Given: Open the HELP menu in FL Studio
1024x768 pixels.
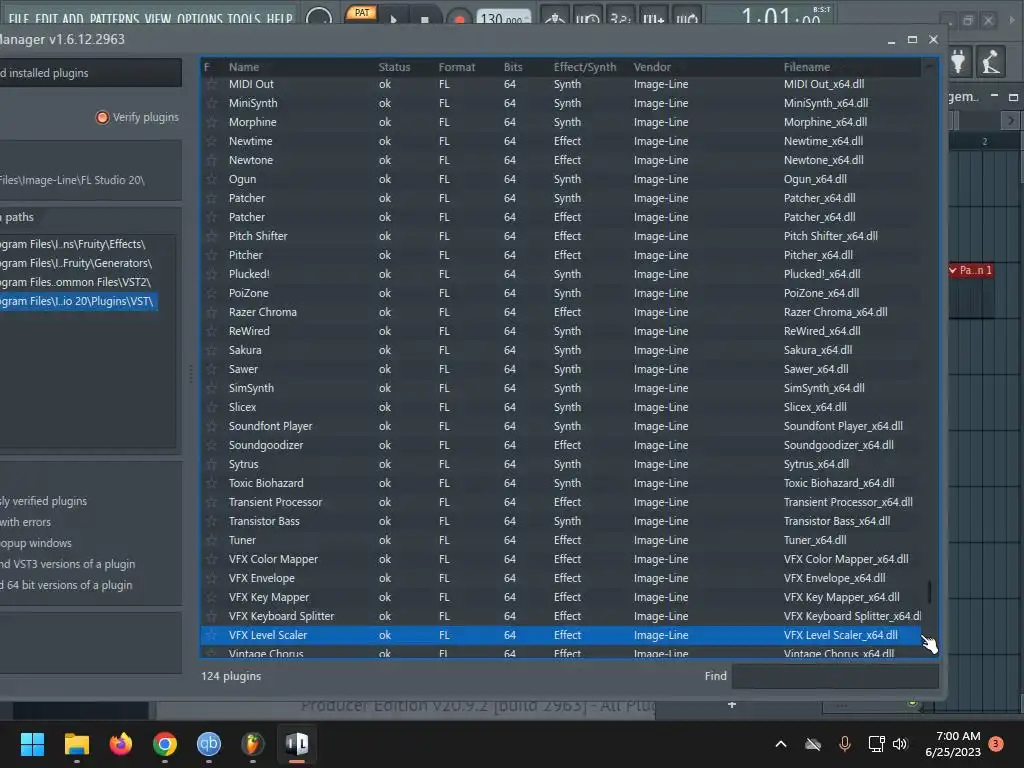Looking at the screenshot, I should 279,18.
